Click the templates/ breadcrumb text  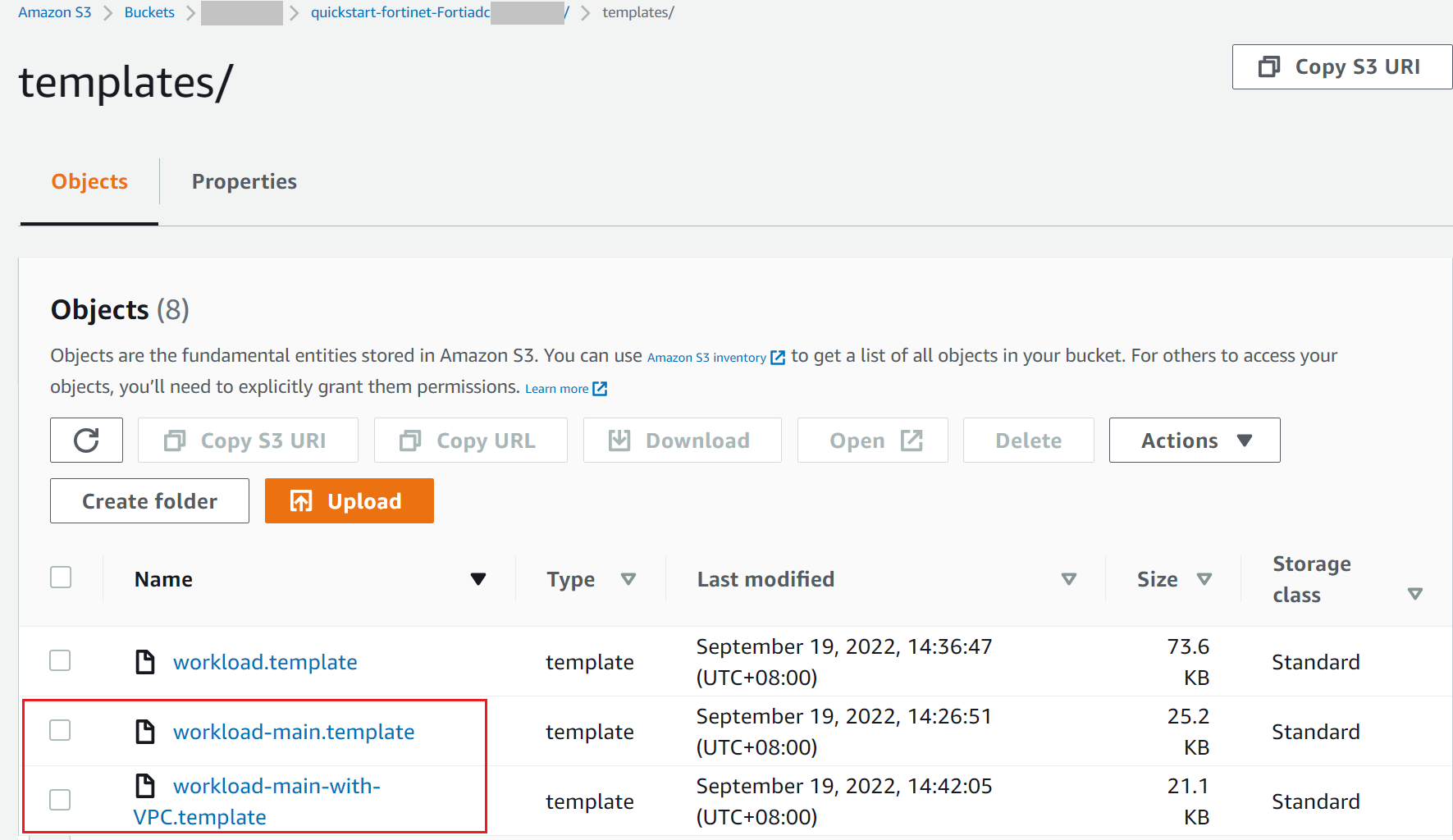(638, 12)
